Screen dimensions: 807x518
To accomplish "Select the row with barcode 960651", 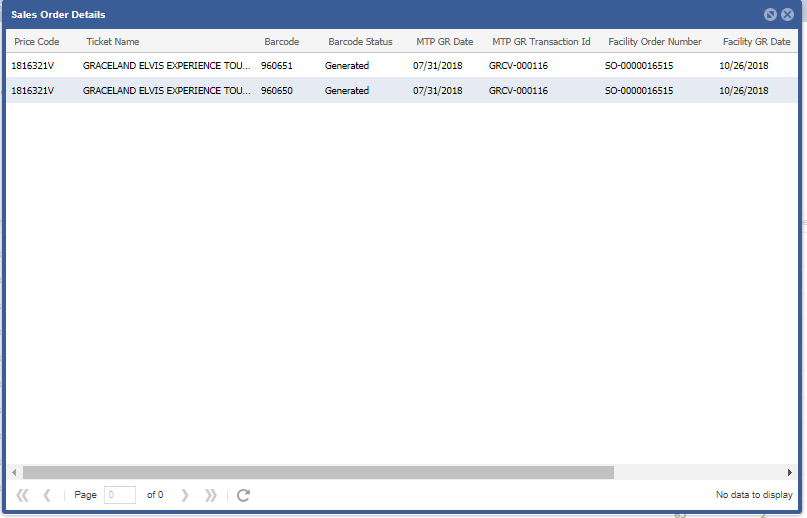I will tap(277, 66).
